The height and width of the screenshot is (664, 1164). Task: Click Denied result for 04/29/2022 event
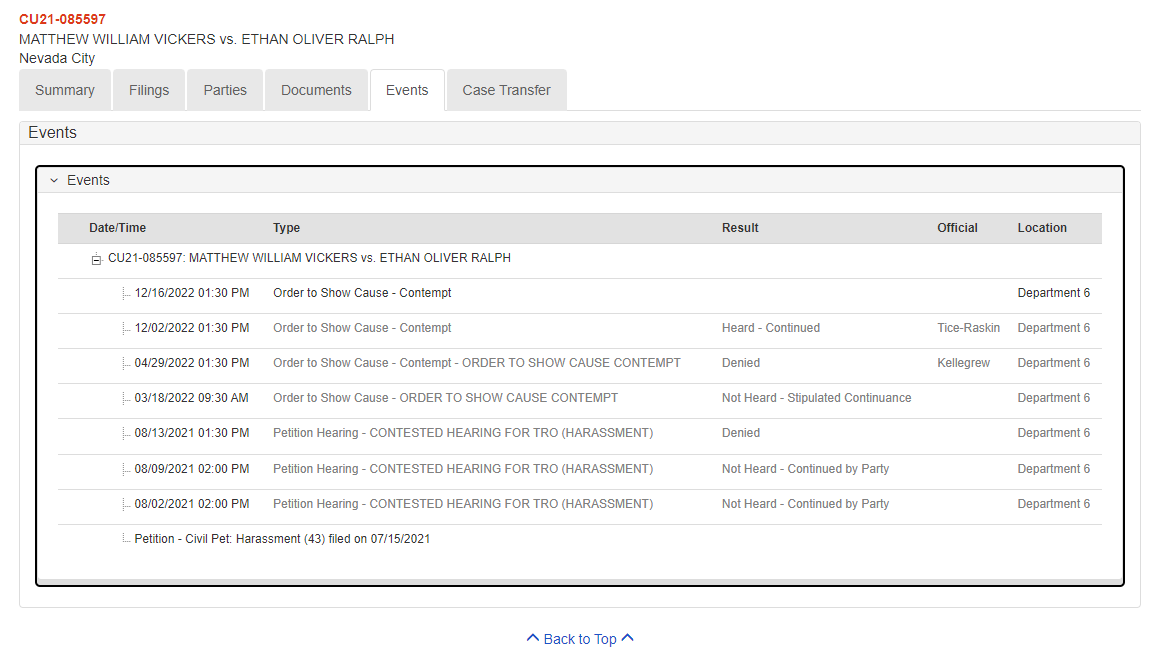point(741,362)
